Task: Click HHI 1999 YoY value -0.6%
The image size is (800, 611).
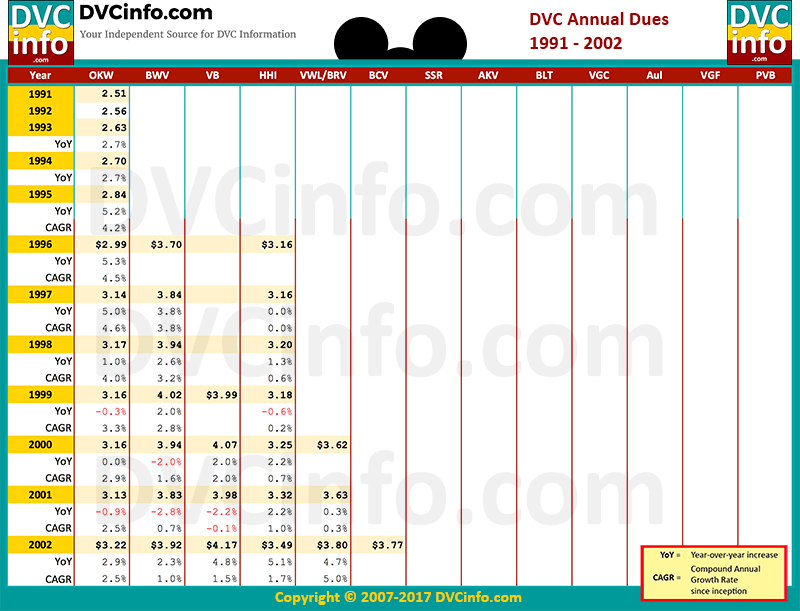Action: point(277,412)
